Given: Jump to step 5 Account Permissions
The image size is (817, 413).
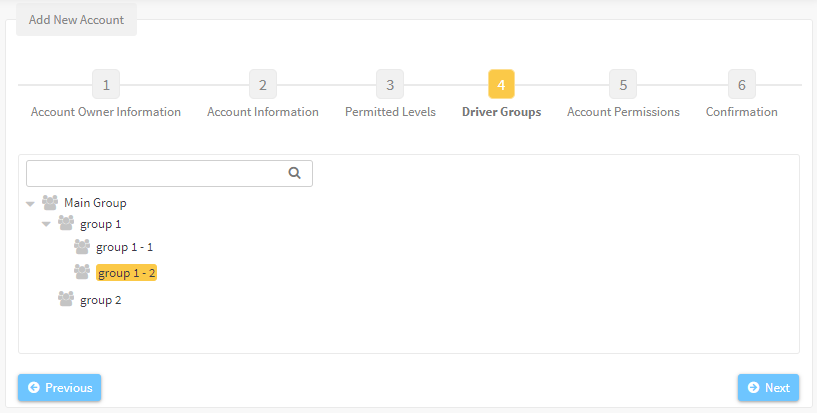Looking at the screenshot, I should [x=623, y=84].
